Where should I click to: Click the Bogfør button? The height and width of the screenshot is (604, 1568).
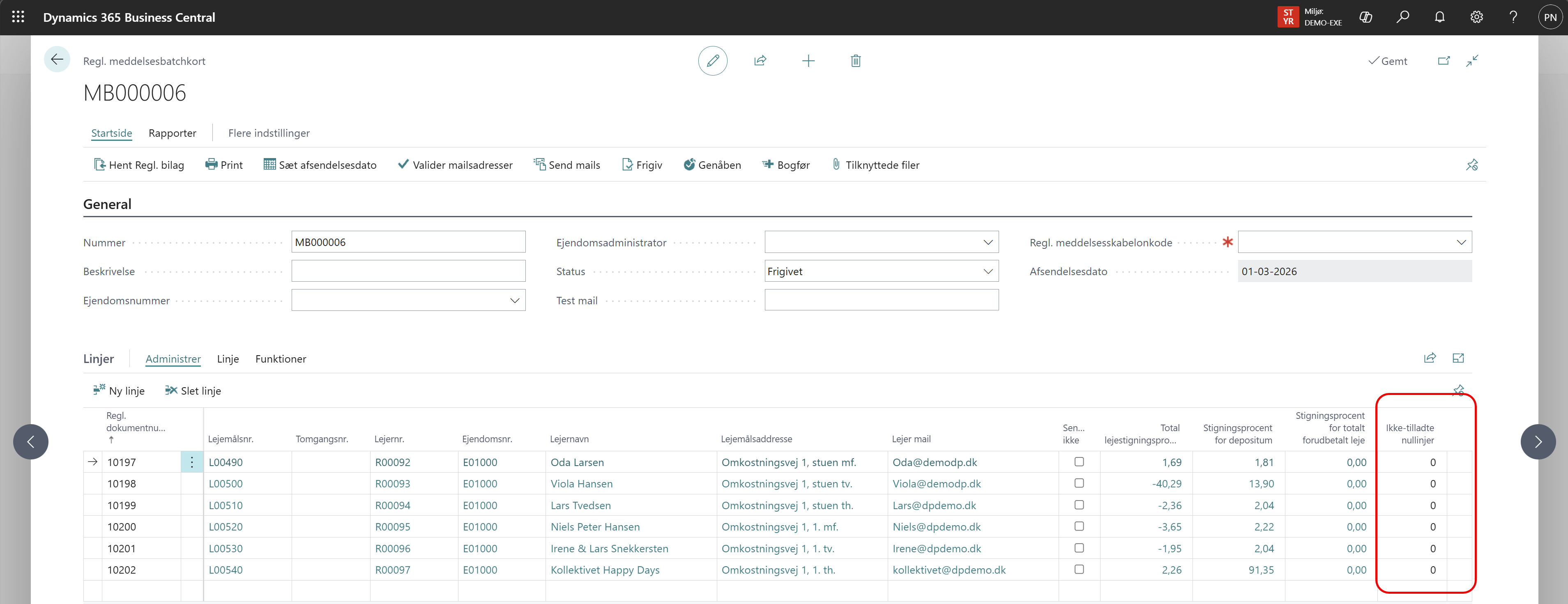[786, 165]
